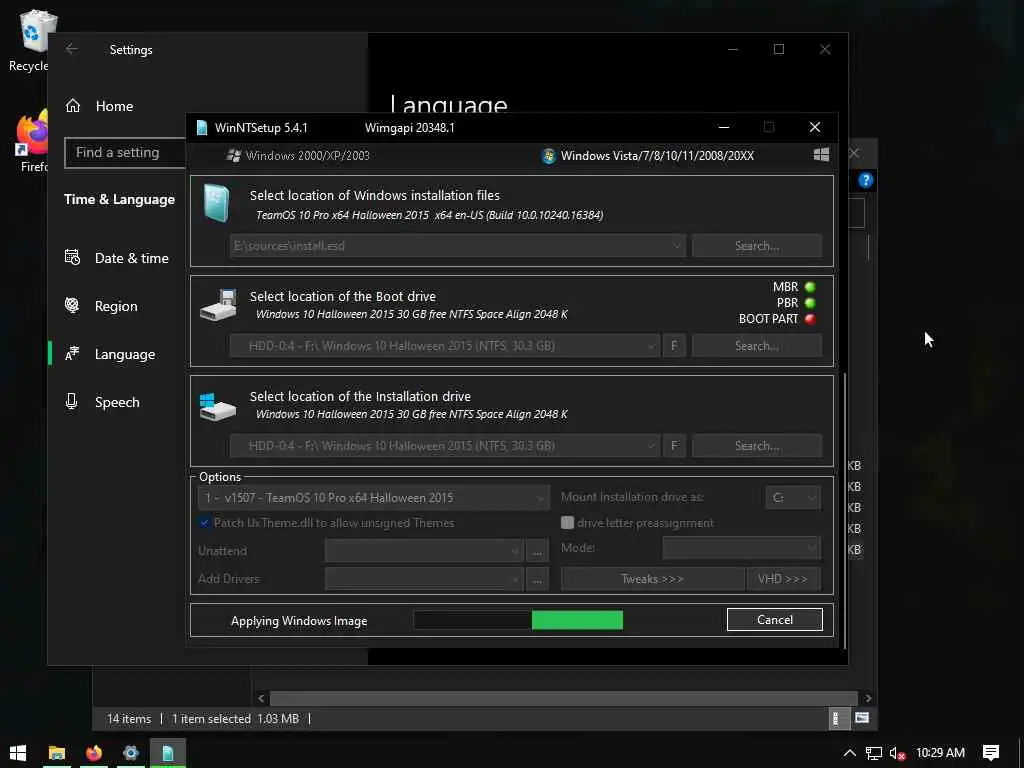Click the blue help icon in File Explorer
1024x768 pixels.
(x=866, y=180)
